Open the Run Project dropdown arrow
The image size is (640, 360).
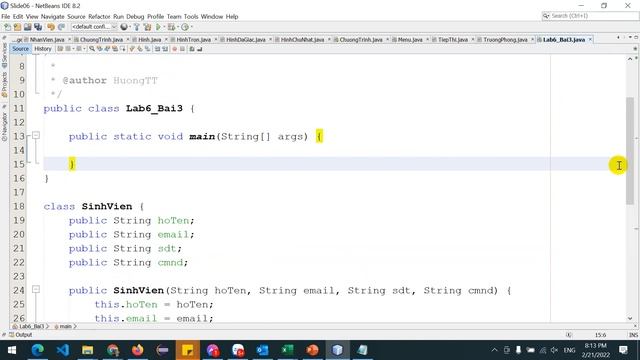[164, 27]
